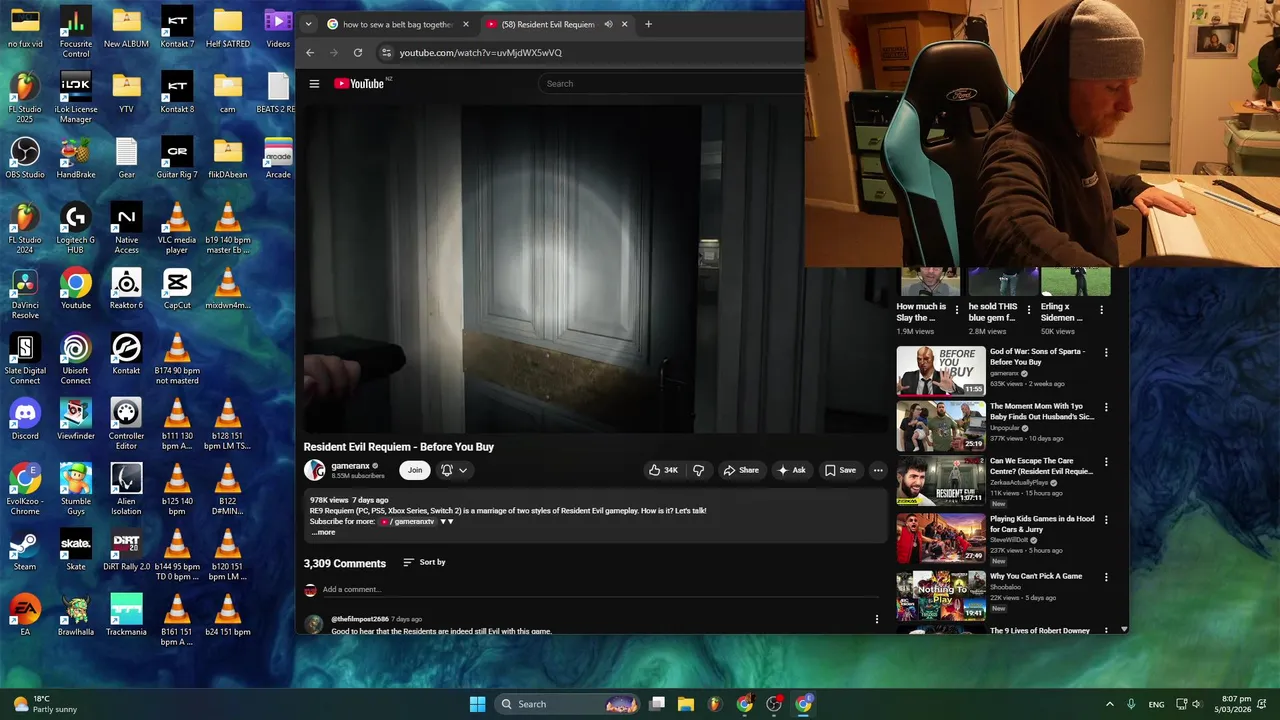Open Task View on taskbar

click(657, 704)
